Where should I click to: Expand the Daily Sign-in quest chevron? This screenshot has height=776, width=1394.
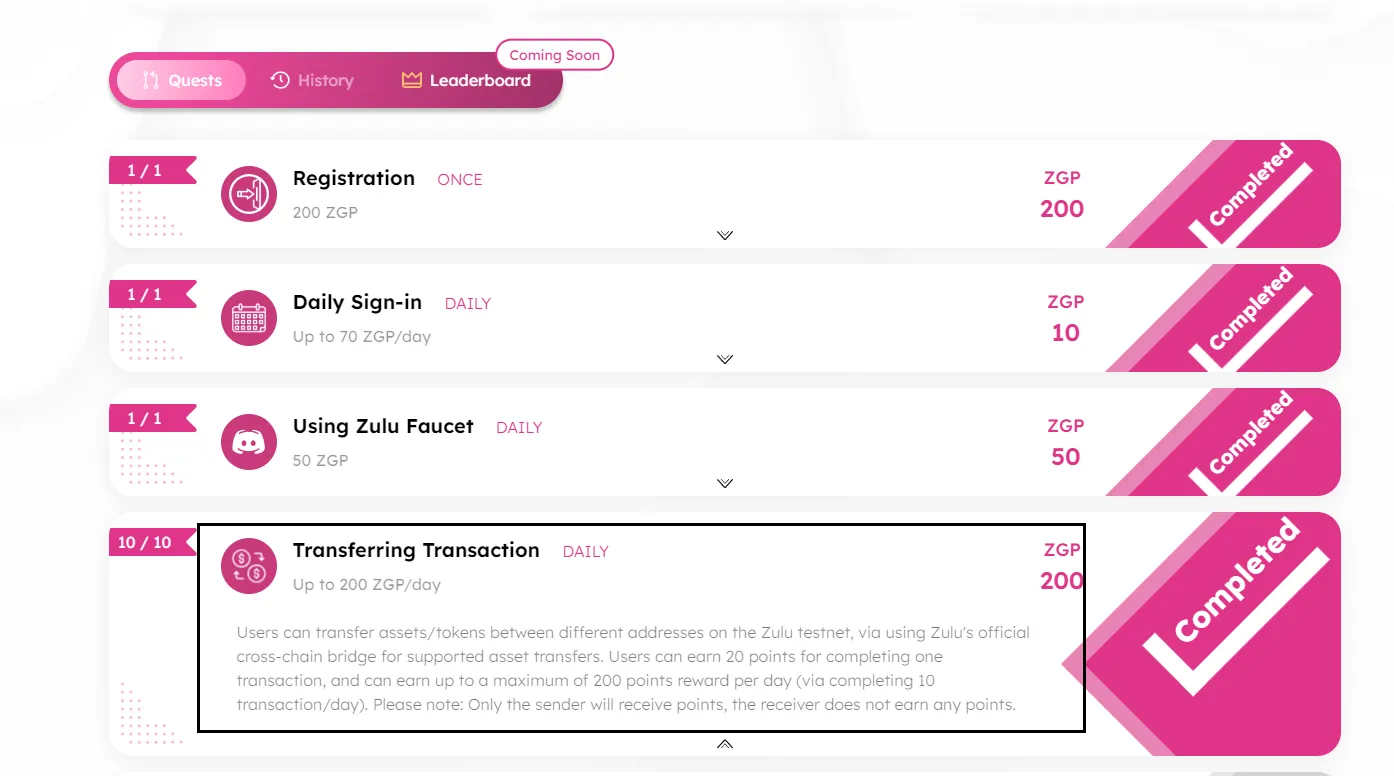coord(725,359)
